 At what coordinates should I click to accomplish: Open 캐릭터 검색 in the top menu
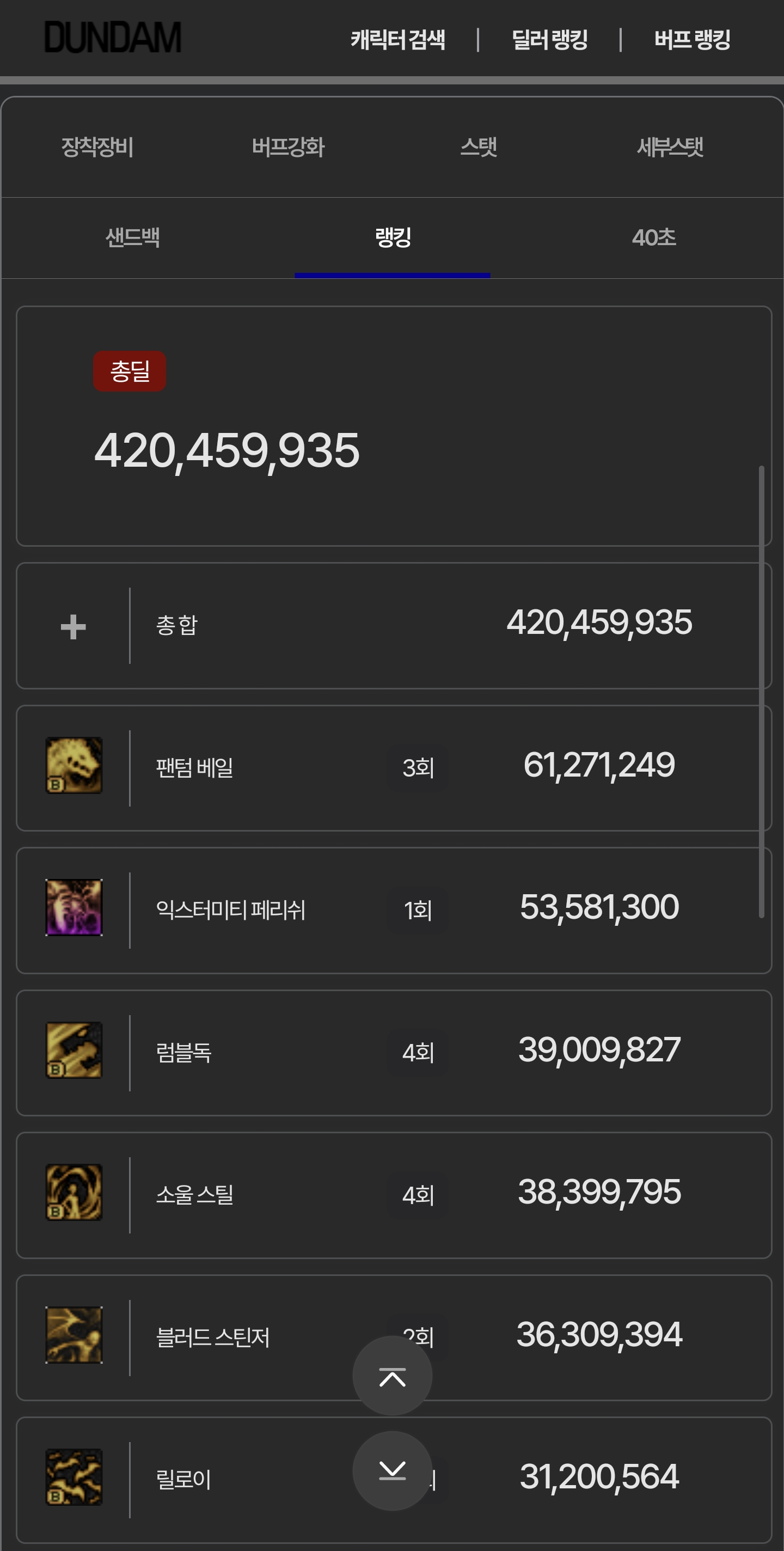[x=398, y=40]
